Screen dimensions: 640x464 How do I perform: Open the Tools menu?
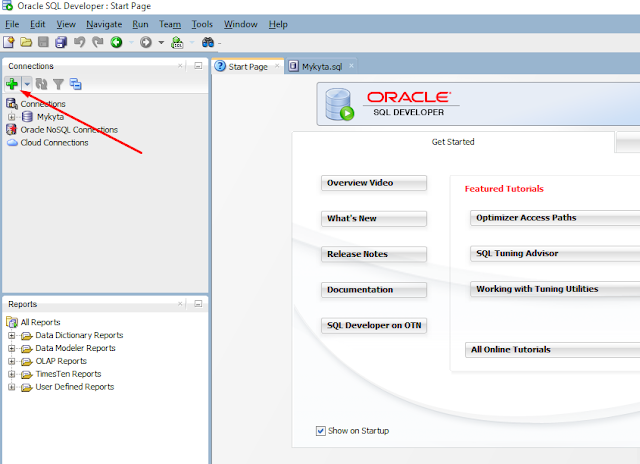202,24
